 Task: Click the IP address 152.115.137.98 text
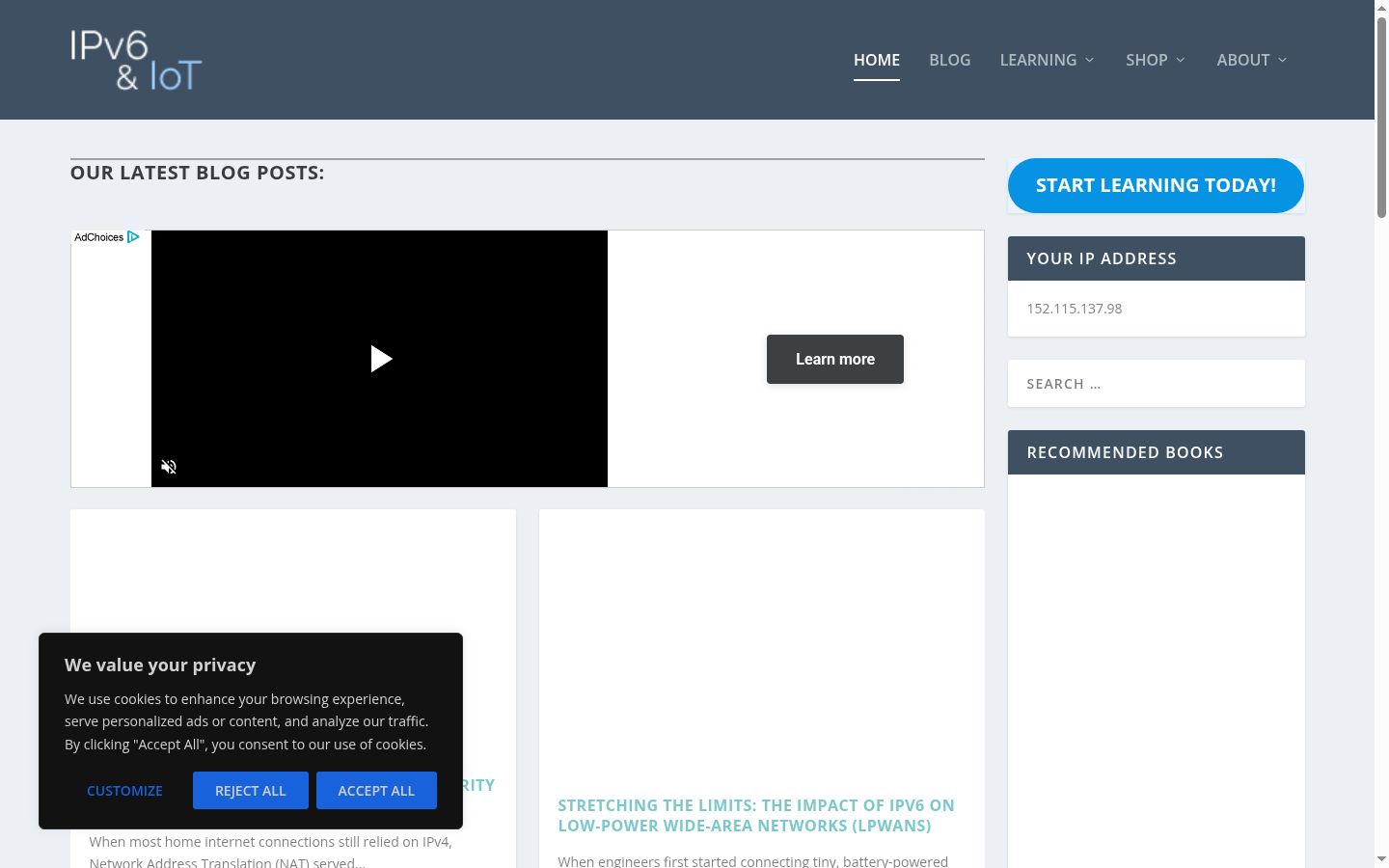1075,309
